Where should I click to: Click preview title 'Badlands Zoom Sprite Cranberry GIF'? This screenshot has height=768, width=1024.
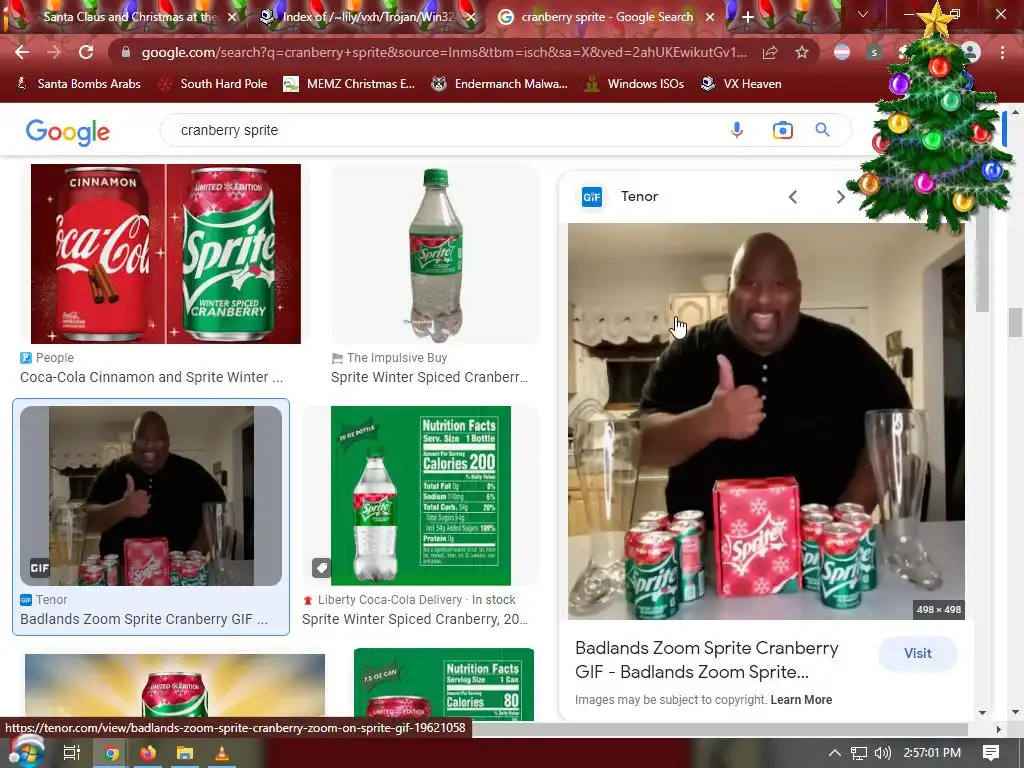707,660
